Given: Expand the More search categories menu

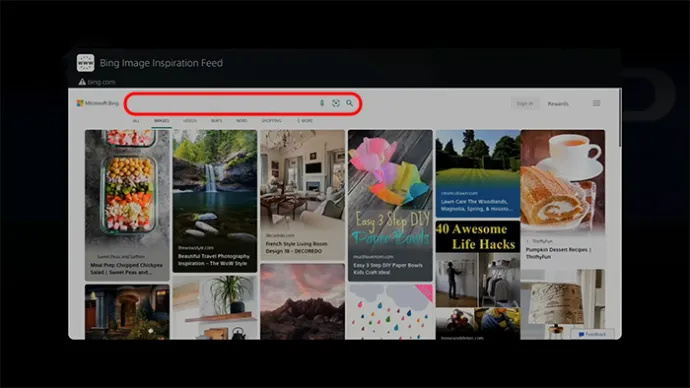Looking at the screenshot, I should pyautogui.click(x=305, y=121).
